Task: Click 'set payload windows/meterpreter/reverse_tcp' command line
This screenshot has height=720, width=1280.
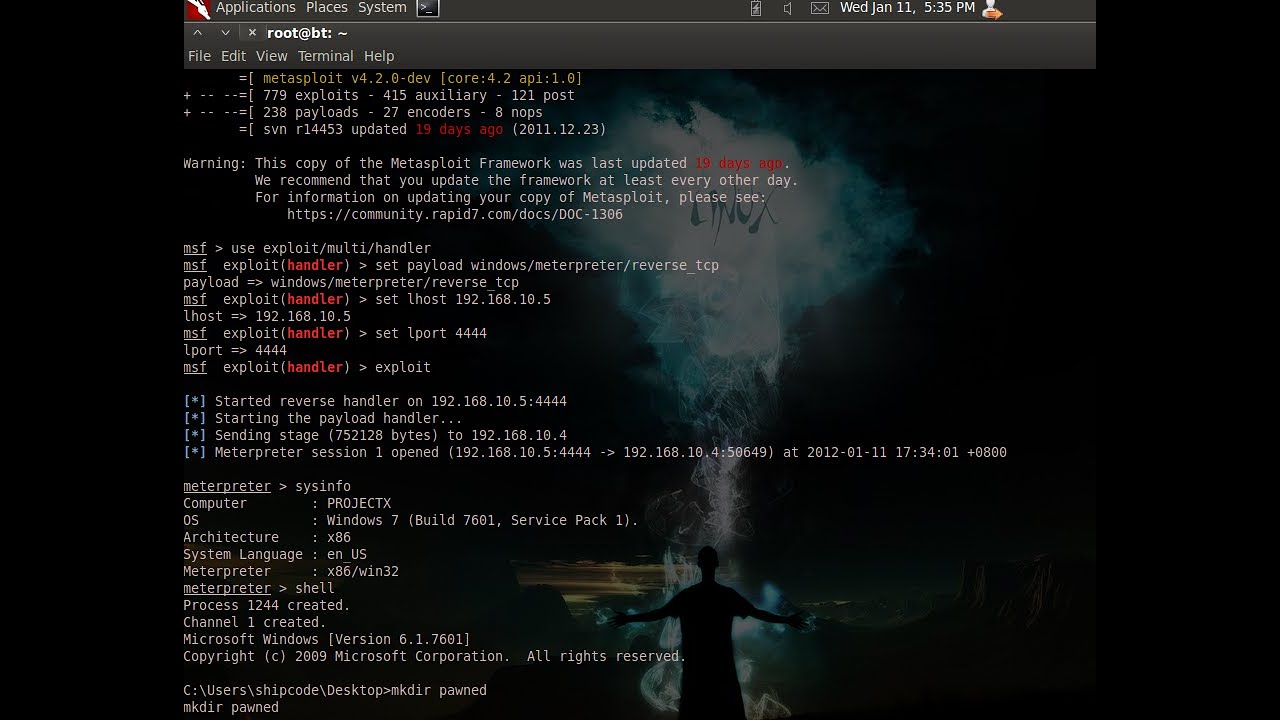Action: tap(547, 265)
